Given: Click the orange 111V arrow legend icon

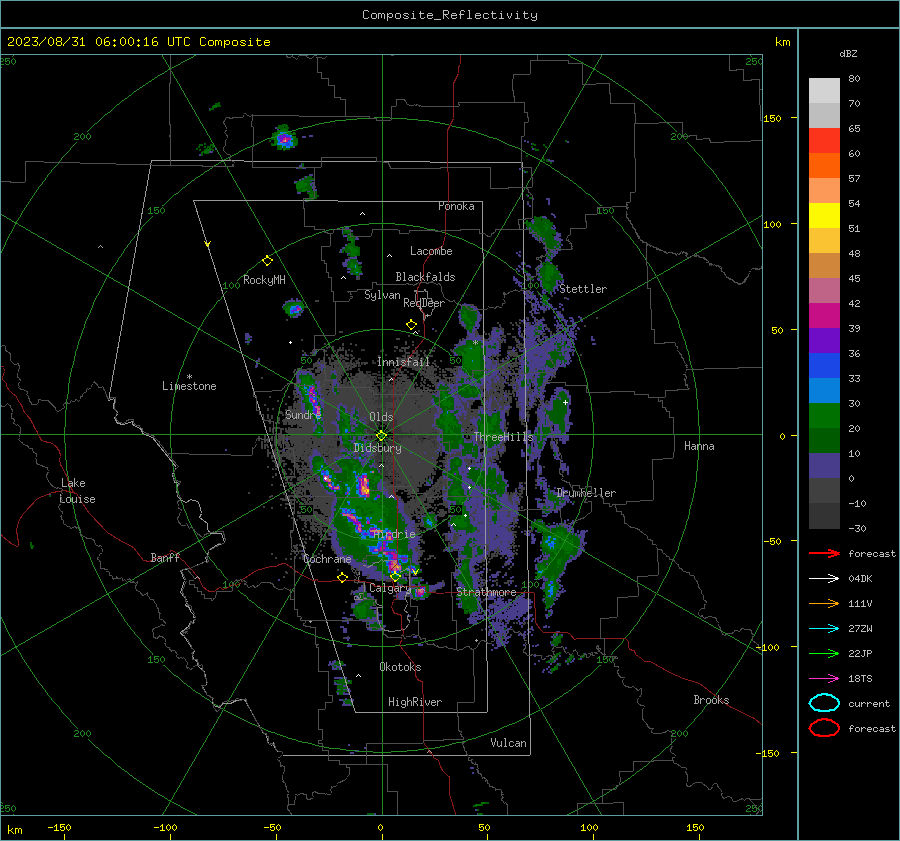Looking at the screenshot, I should pos(824,603).
